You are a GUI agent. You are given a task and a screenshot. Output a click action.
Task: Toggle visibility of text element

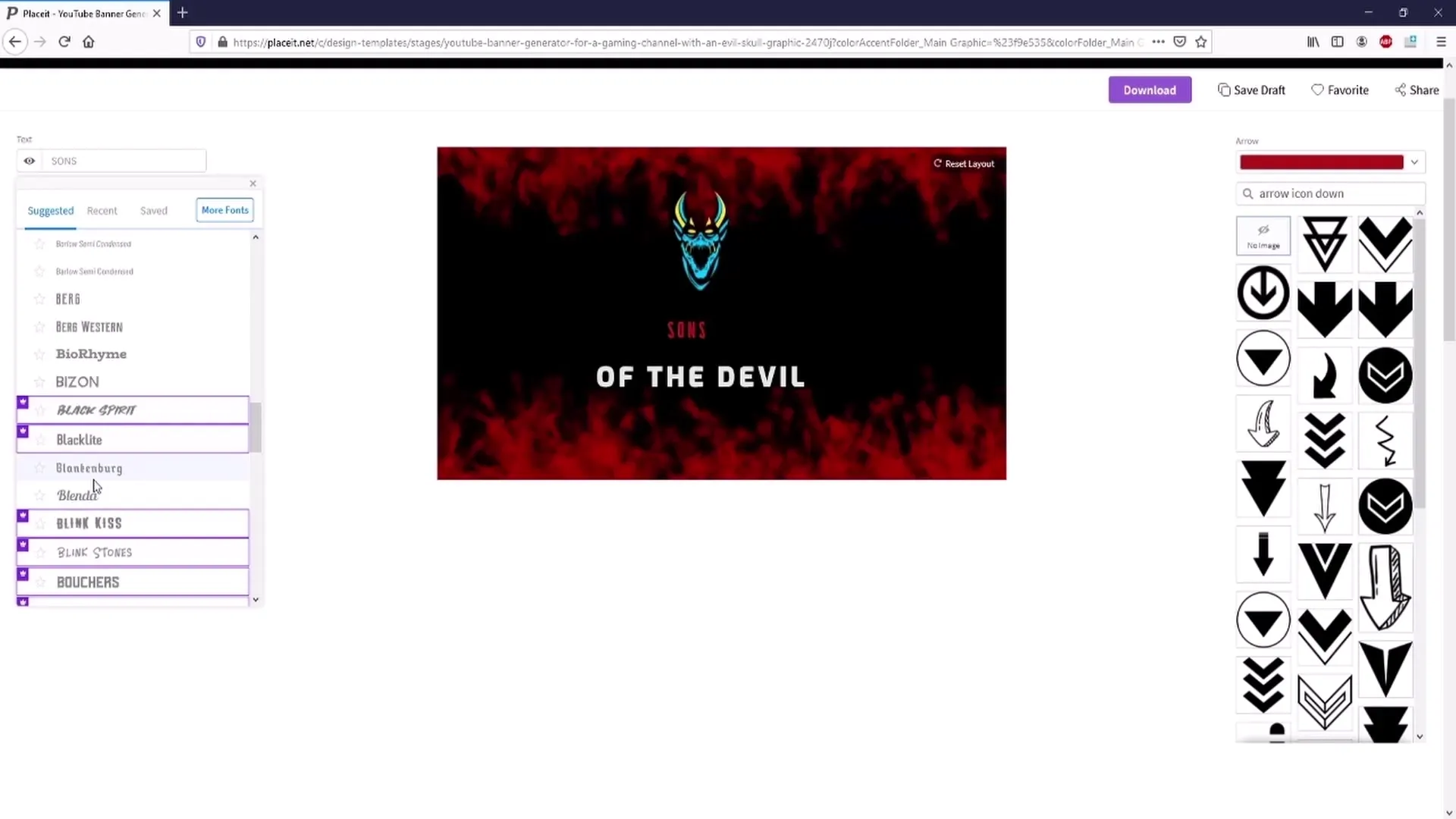[x=30, y=161]
